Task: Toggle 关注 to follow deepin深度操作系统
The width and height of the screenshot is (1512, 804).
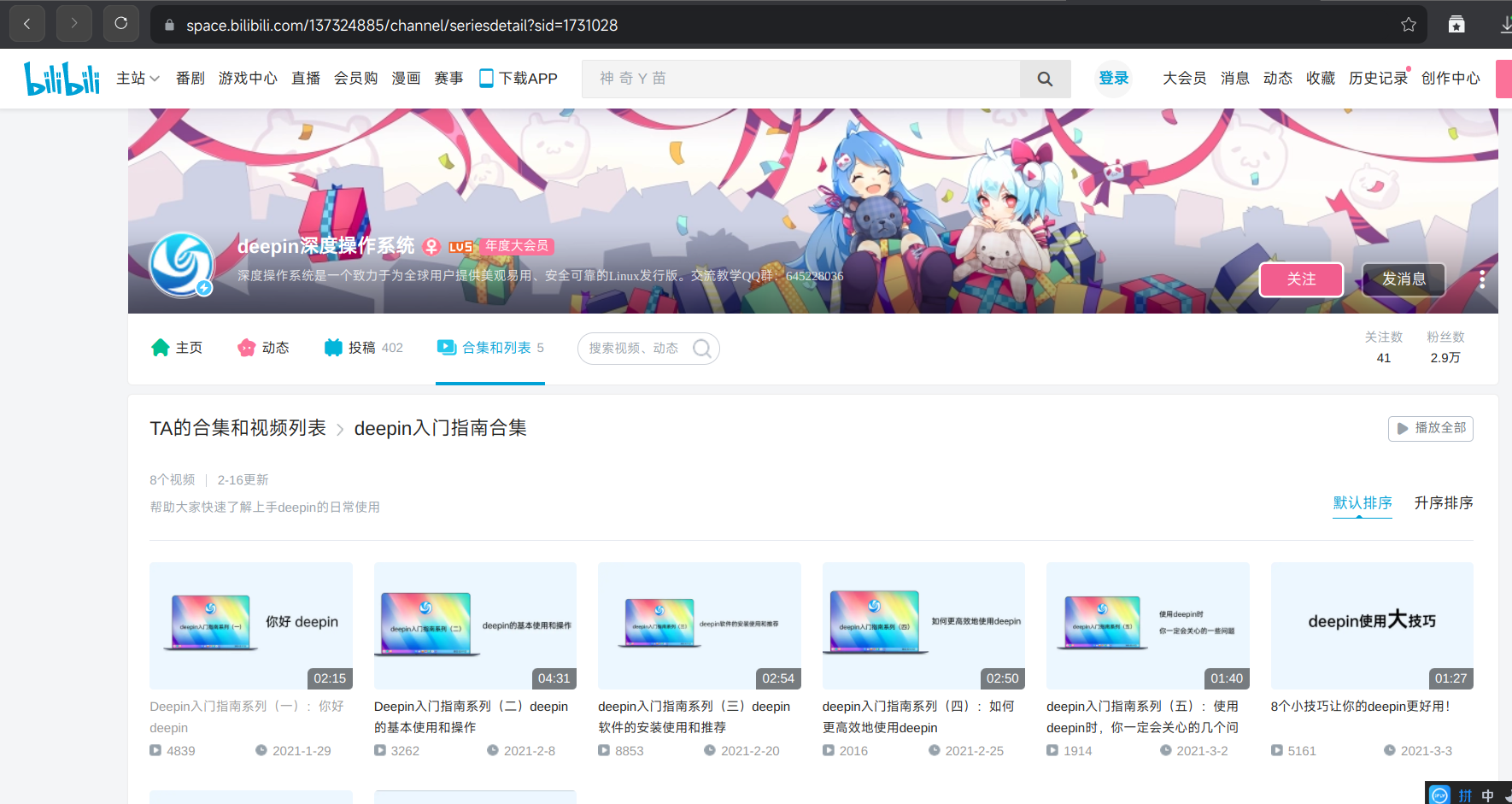Action: click(1300, 279)
